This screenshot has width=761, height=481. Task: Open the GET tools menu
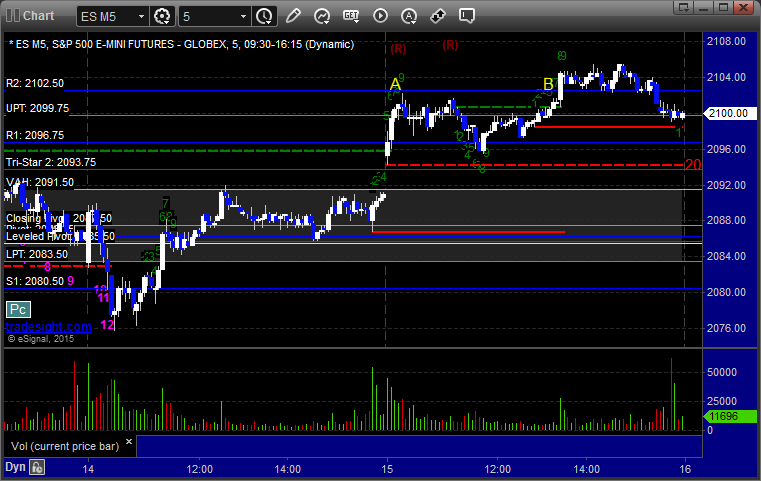coord(351,16)
